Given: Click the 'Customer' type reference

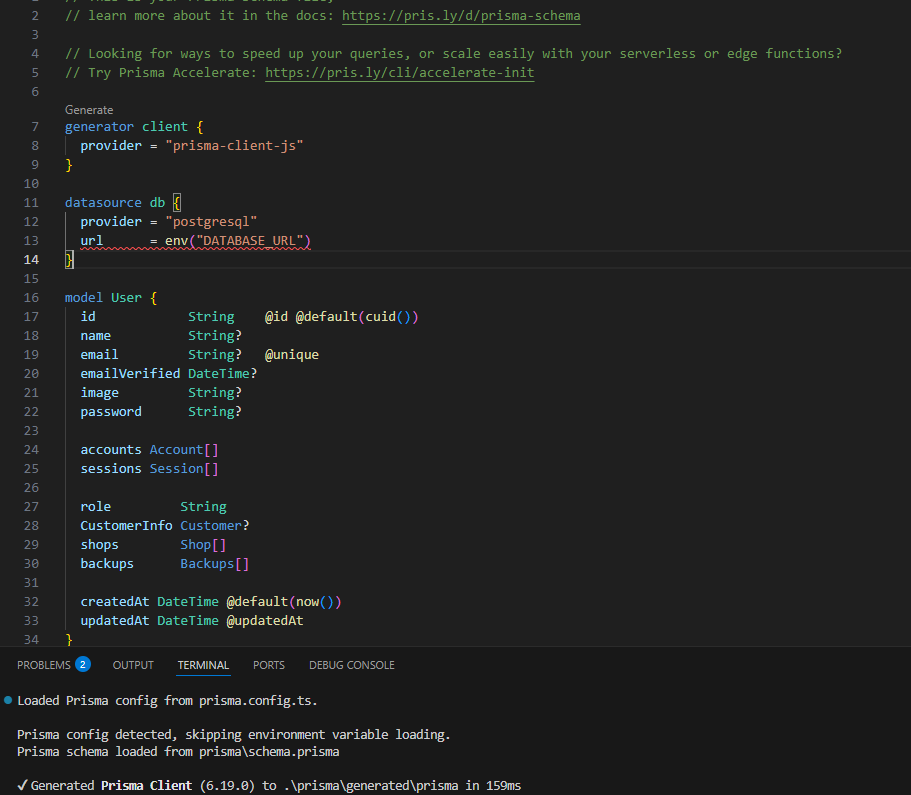Looking at the screenshot, I should coord(211,525).
